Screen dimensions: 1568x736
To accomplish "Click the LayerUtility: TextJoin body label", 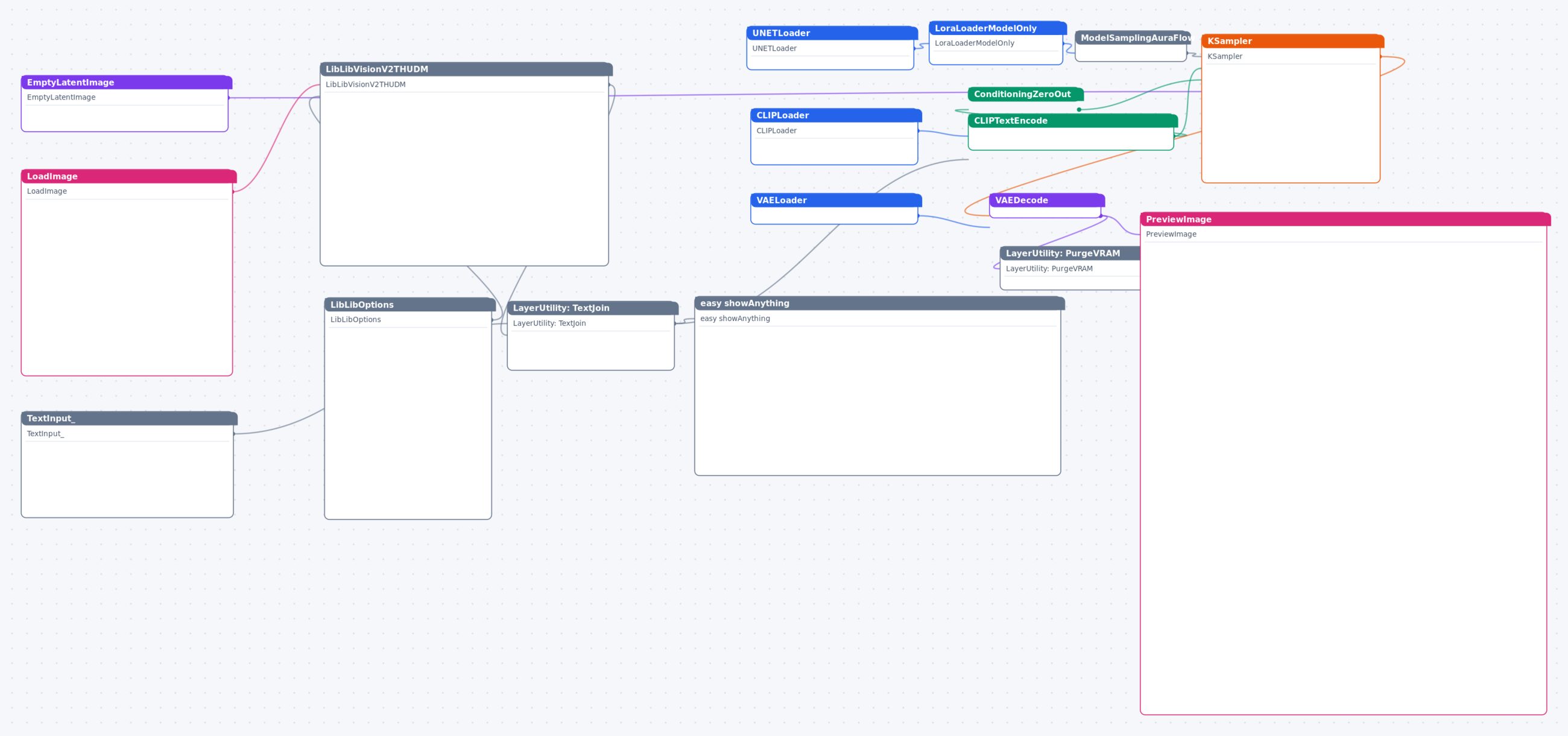I will (549, 323).
